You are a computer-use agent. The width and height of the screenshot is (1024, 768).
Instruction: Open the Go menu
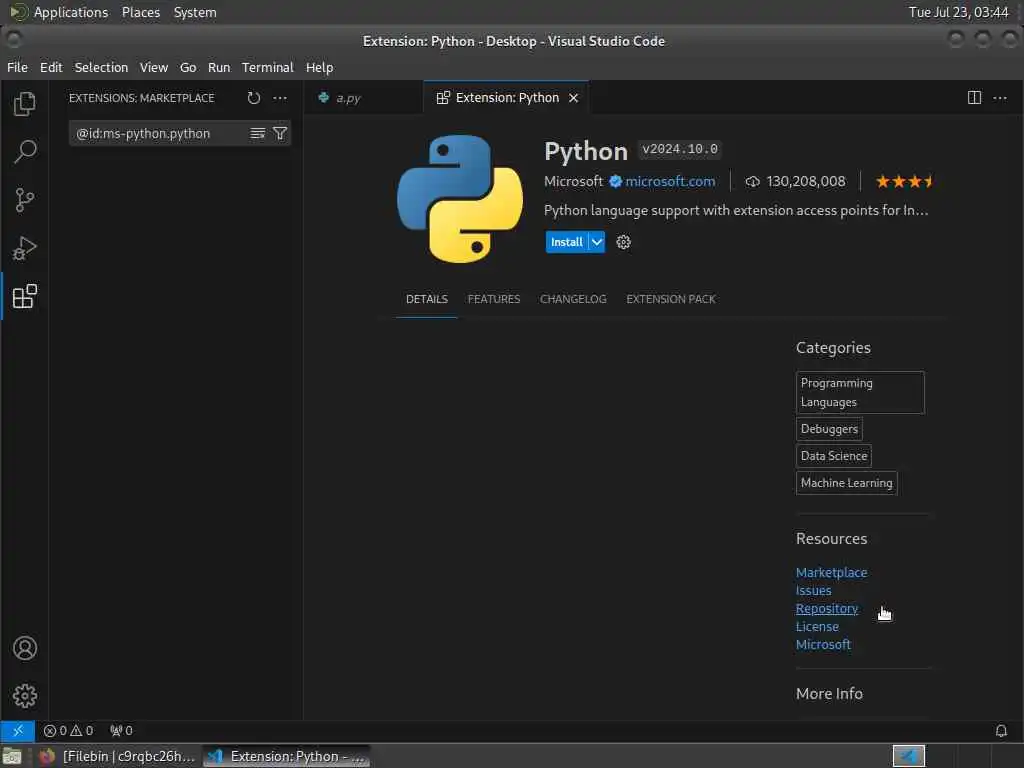188,67
